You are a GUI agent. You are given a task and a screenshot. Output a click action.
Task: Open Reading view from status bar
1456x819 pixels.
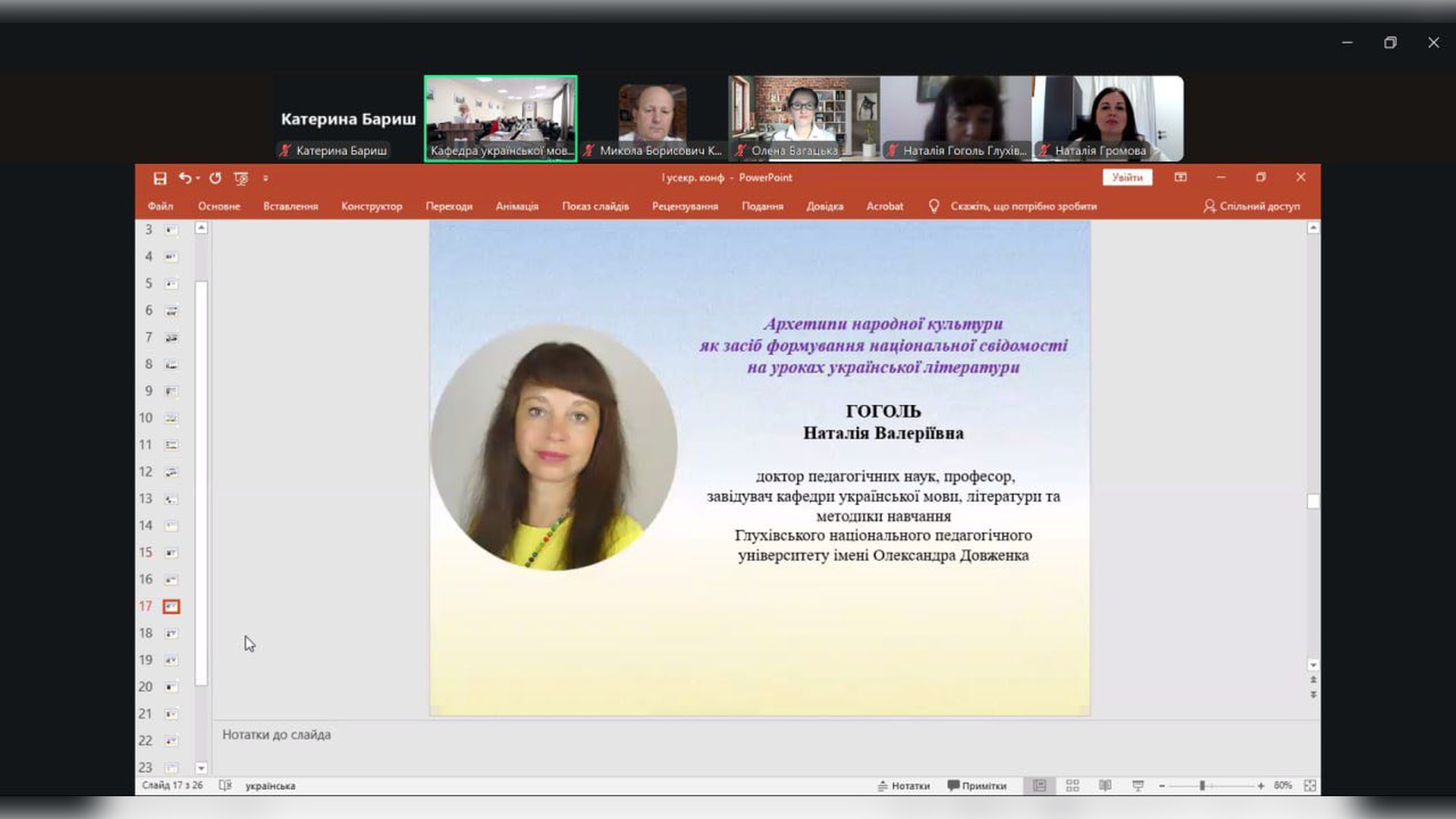(x=1105, y=786)
